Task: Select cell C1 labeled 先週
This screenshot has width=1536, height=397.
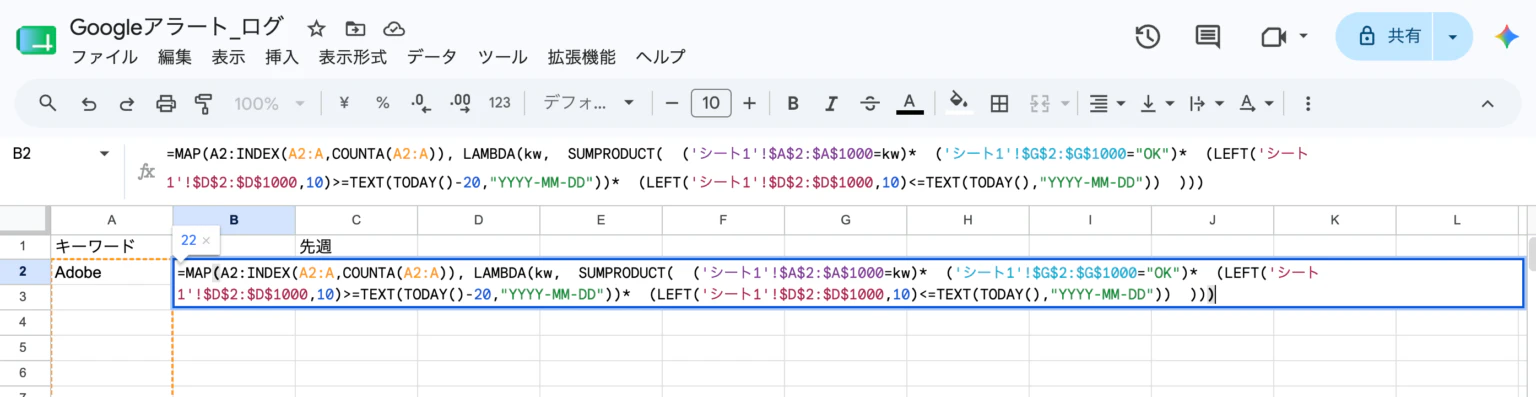Action: [x=356, y=245]
